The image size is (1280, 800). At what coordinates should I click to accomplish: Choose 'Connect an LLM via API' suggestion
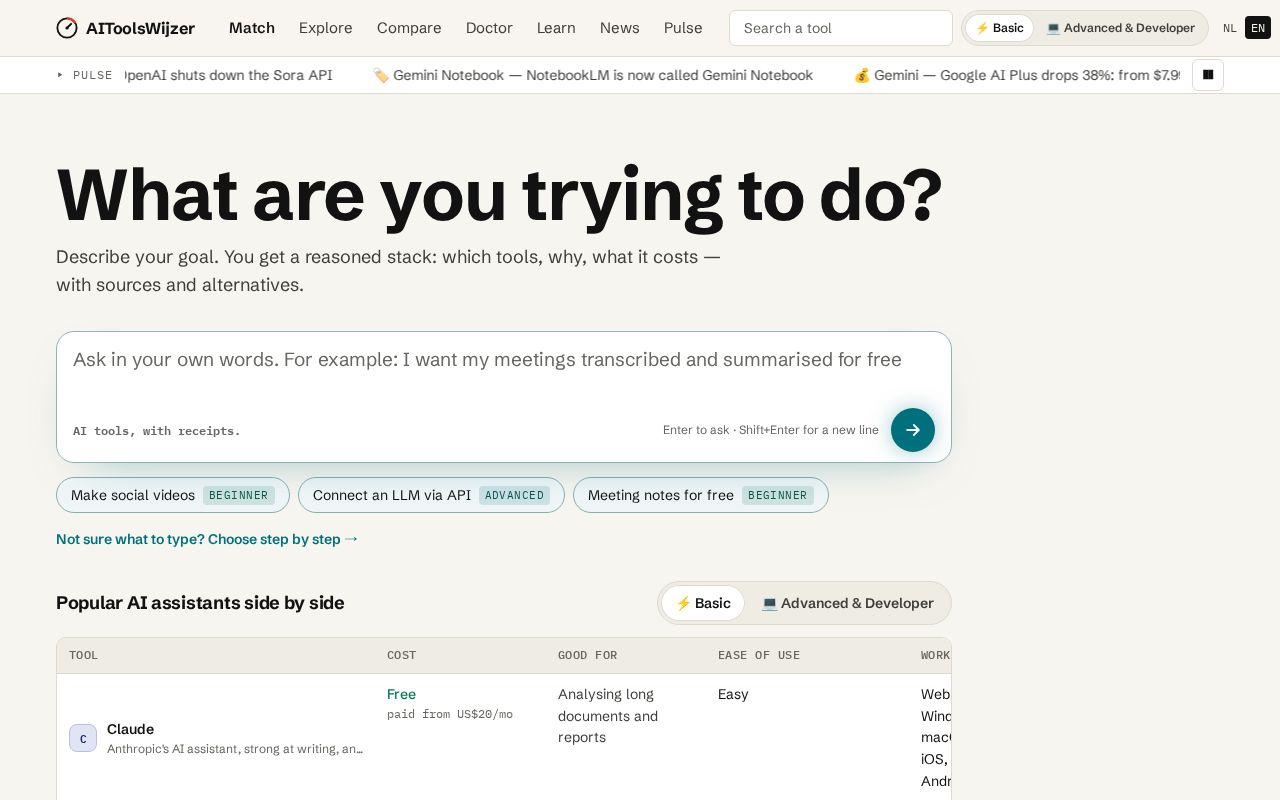pyautogui.click(x=431, y=495)
